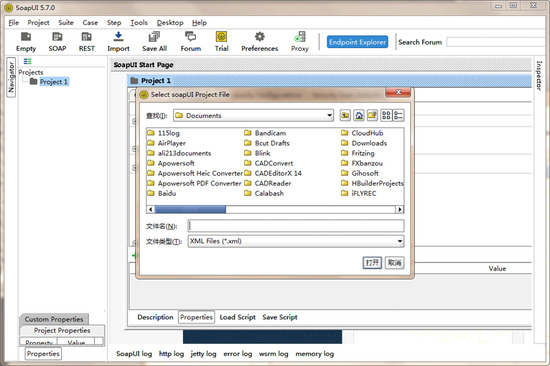Go up one folder level in dialog
This screenshot has width=550, height=366.
coord(345,115)
